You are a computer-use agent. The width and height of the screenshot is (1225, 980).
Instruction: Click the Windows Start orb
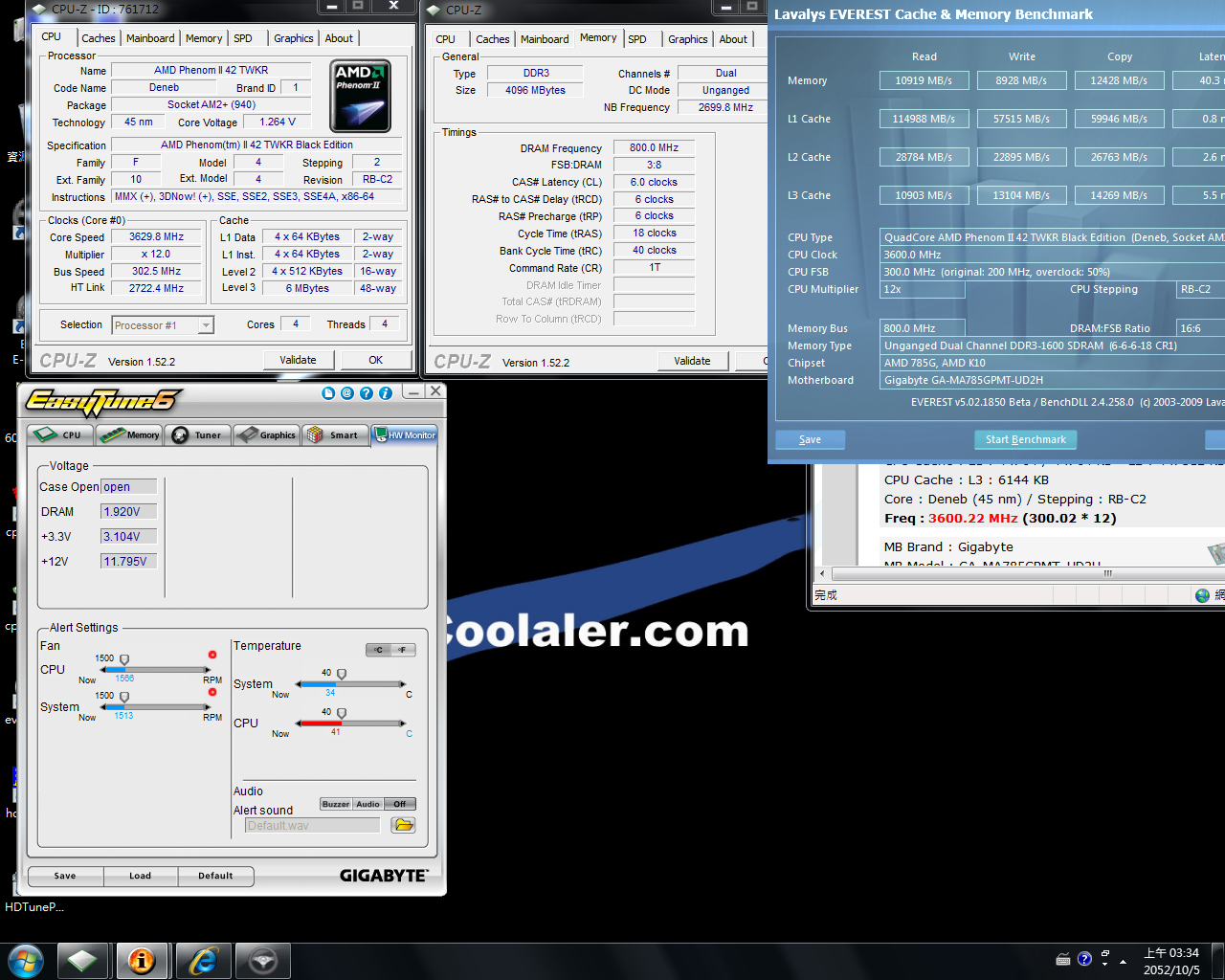pyautogui.click(x=25, y=960)
